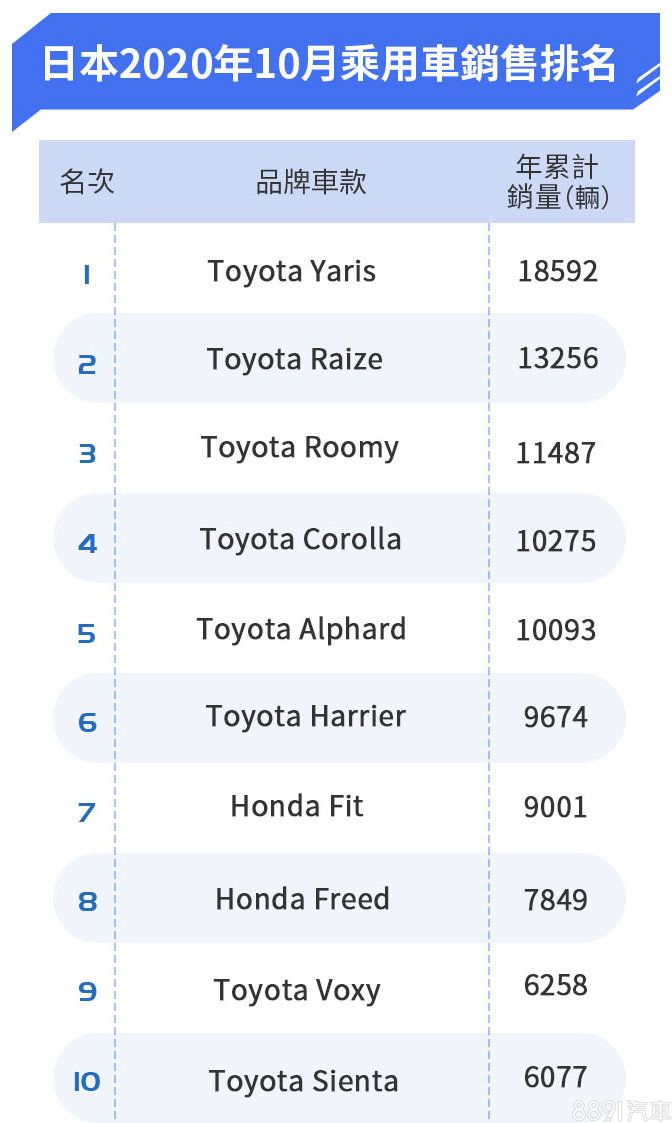
Task: Click the Toyota Alphard sales figure 10093
Action: point(556,630)
